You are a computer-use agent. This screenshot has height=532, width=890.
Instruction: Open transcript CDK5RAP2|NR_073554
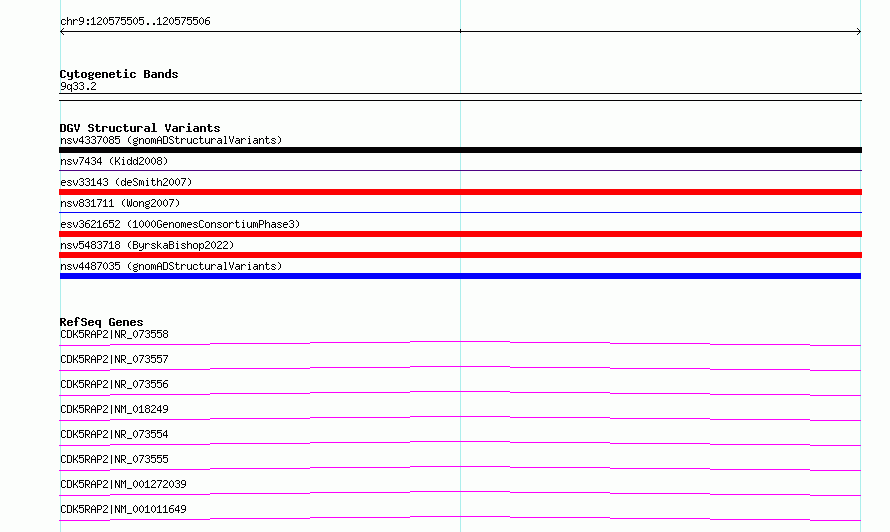click(114, 434)
